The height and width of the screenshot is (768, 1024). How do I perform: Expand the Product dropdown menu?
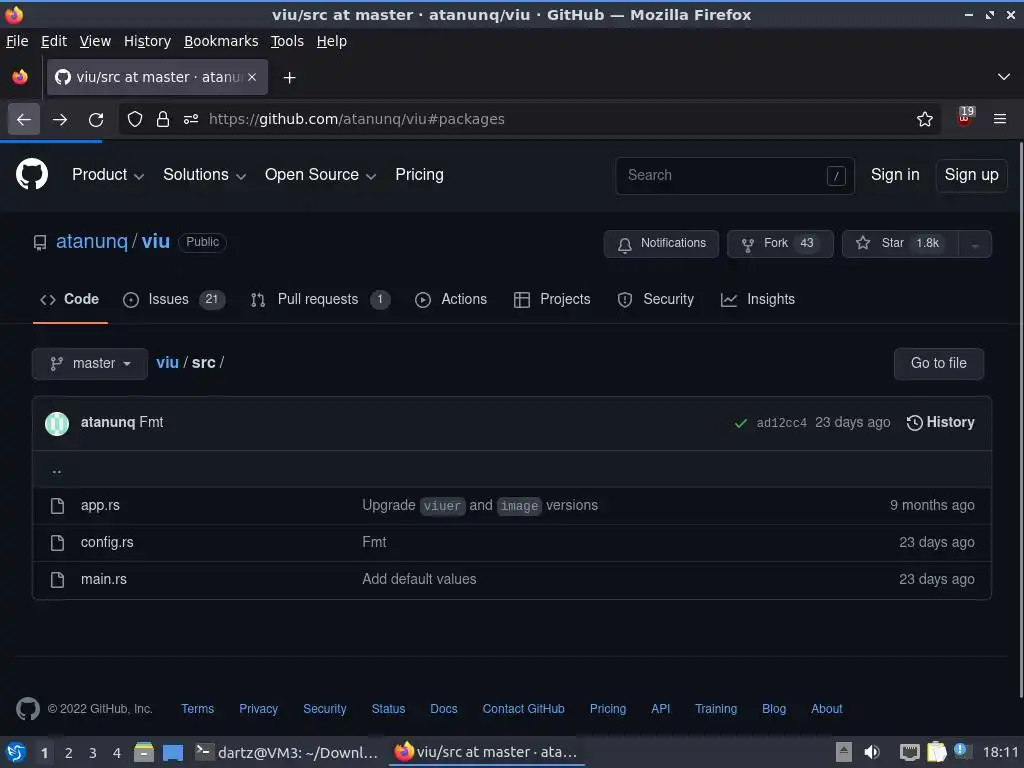pyautogui.click(x=108, y=175)
